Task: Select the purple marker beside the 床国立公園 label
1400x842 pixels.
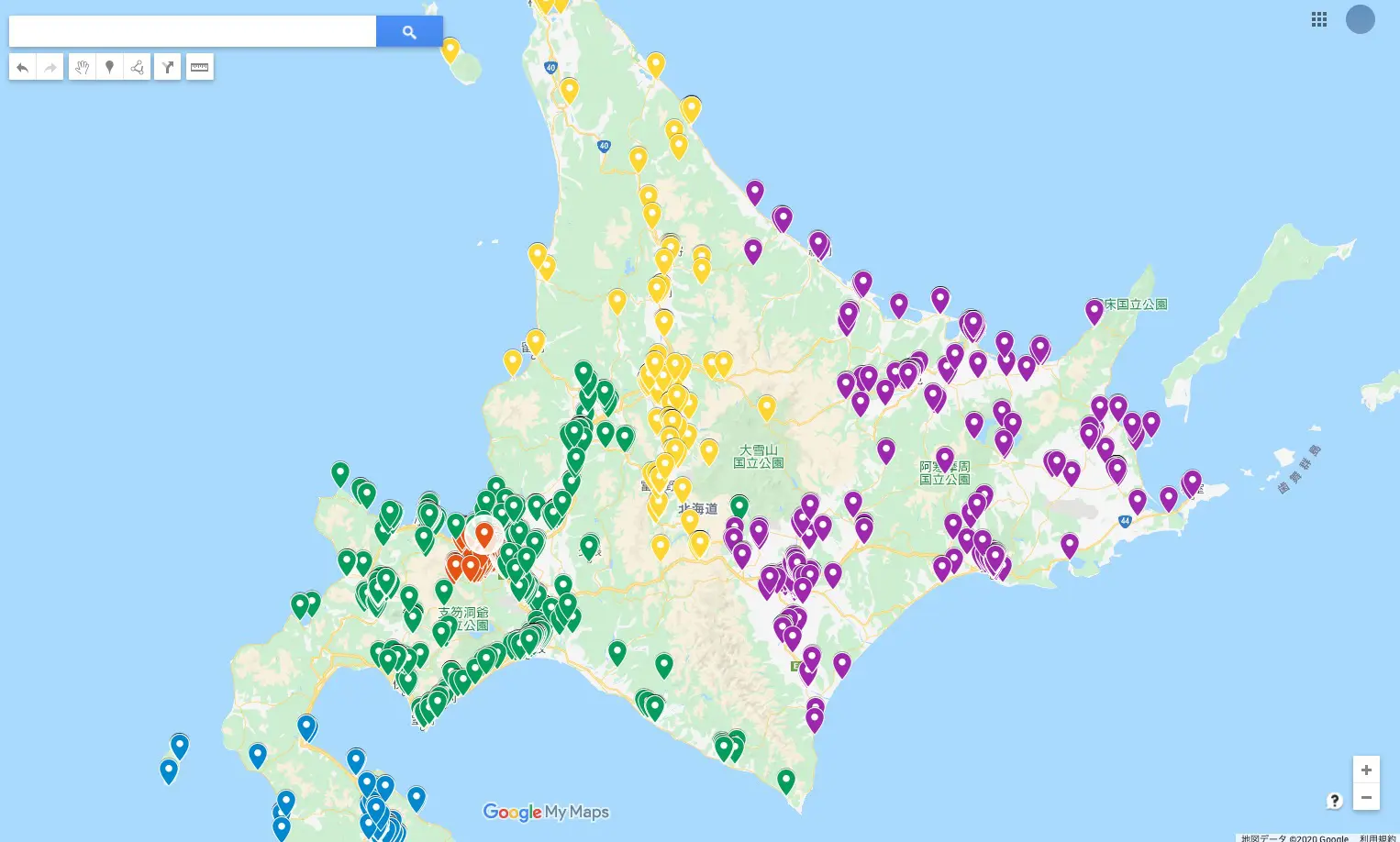Action: tap(1094, 310)
